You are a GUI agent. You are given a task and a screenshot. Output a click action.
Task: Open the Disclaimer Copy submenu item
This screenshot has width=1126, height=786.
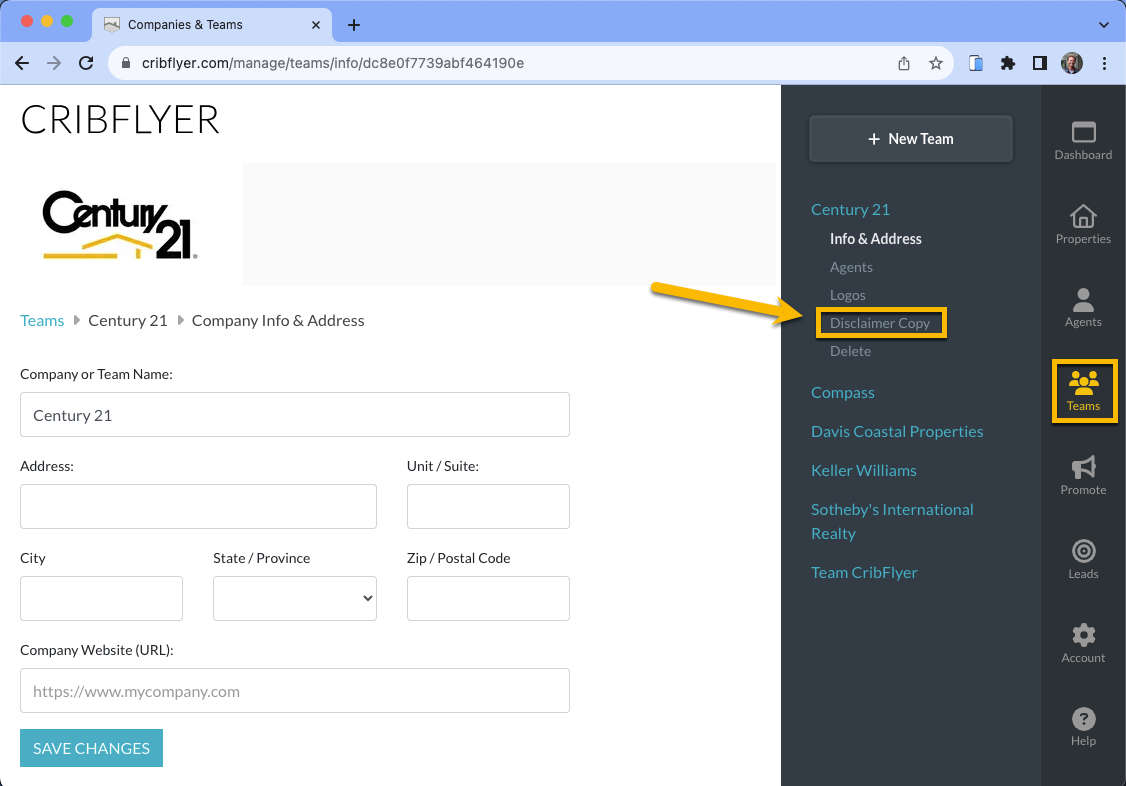[x=880, y=323]
